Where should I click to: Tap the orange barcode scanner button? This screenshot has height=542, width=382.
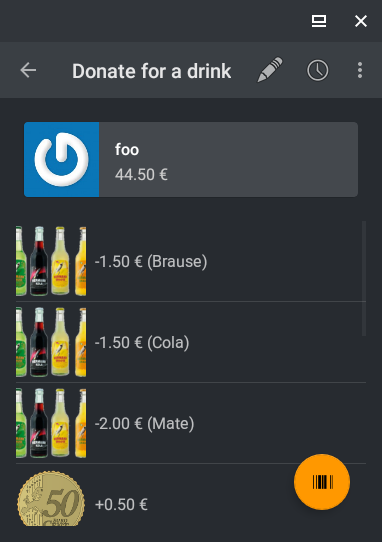coord(322,482)
